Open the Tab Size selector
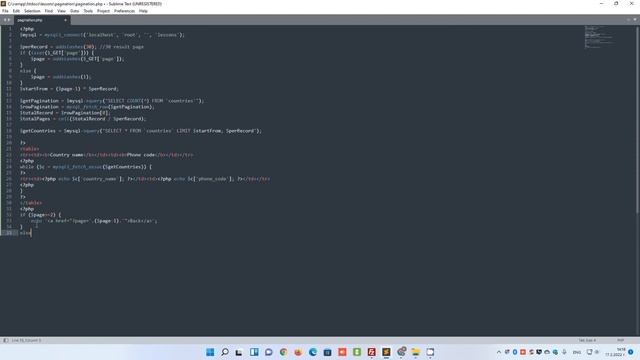This screenshot has height=360, width=640. coord(587,340)
